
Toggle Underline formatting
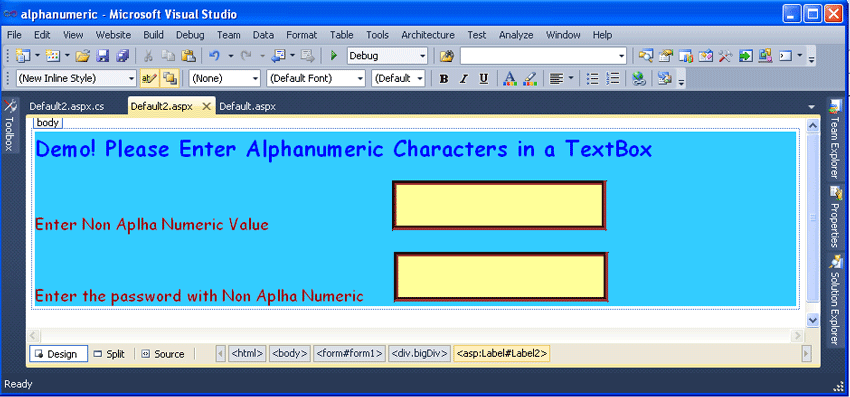[x=484, y=79]
